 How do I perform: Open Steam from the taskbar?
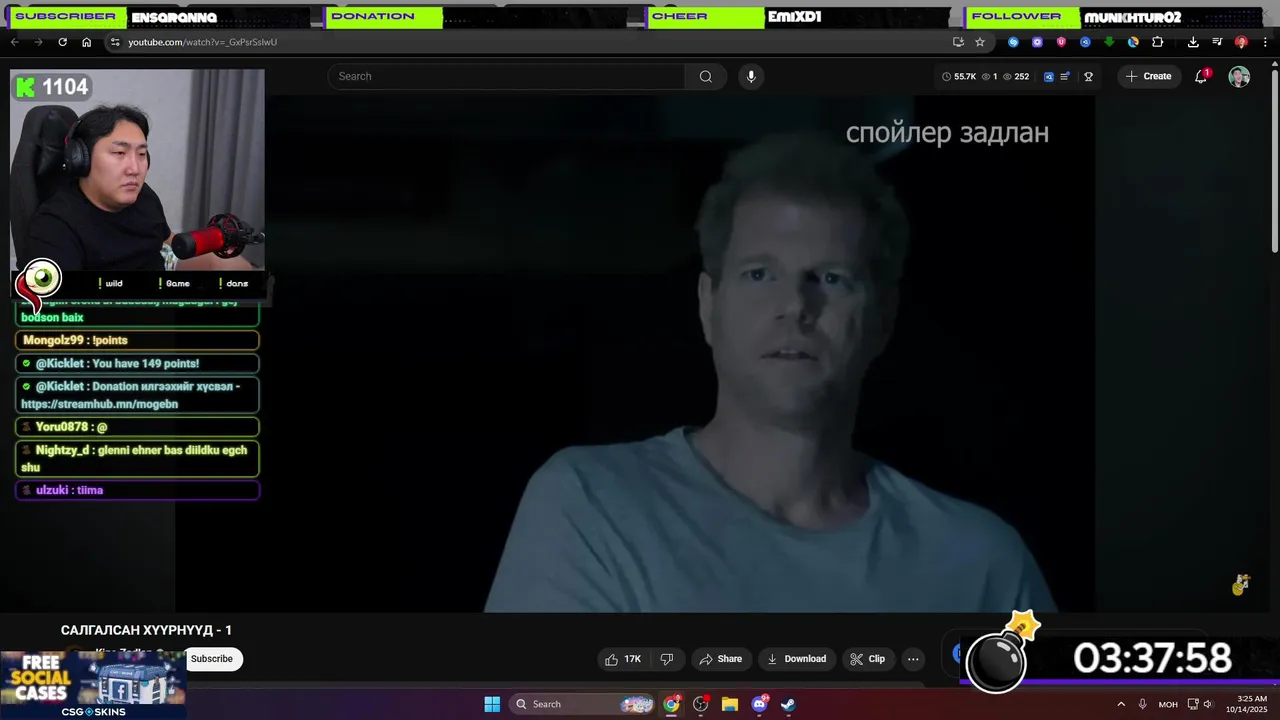pos(788,704)
